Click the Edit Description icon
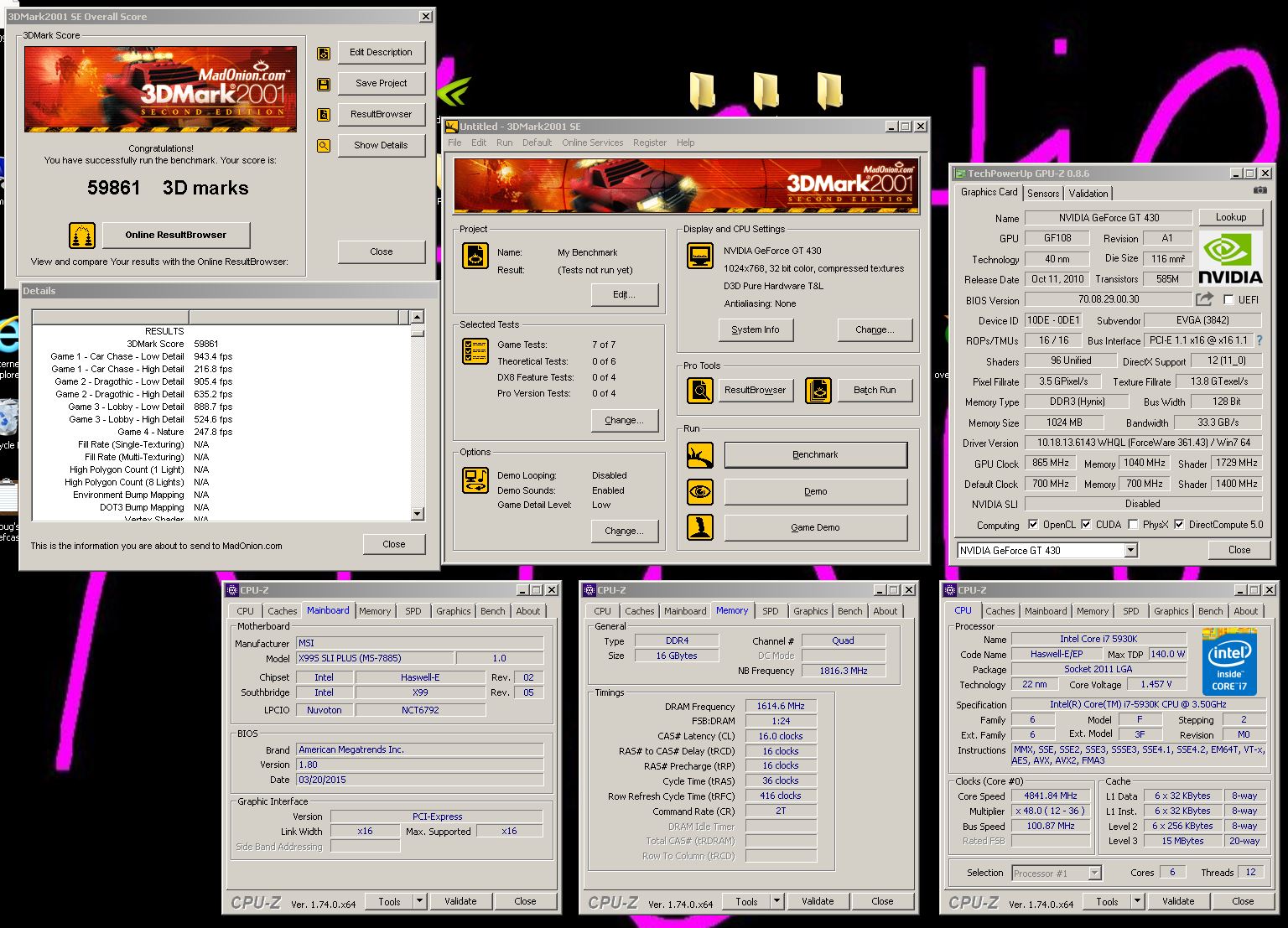This screenshot has width=1288, height=928. 324,54
